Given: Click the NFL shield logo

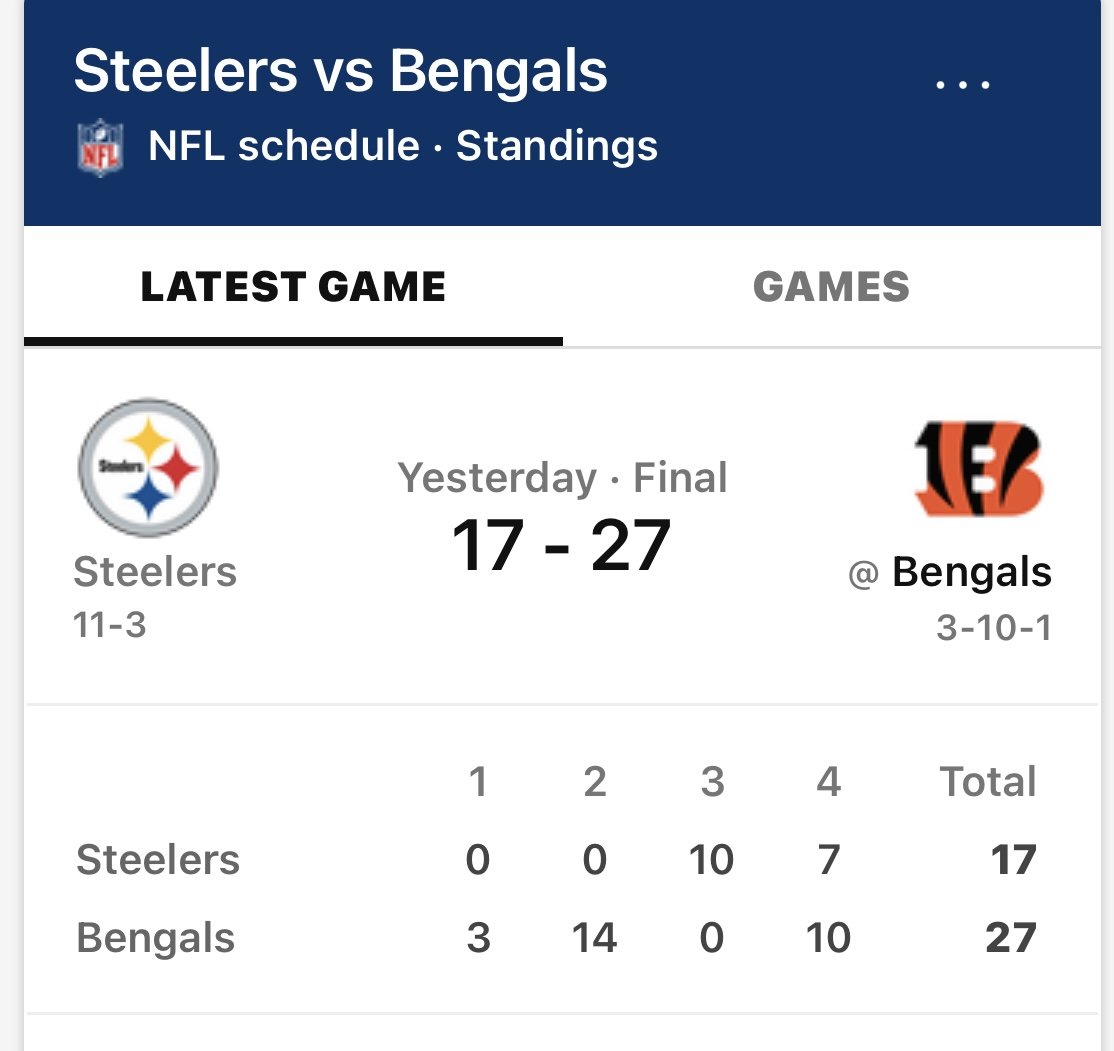Looking at the screenshot, I should (100, 147).
